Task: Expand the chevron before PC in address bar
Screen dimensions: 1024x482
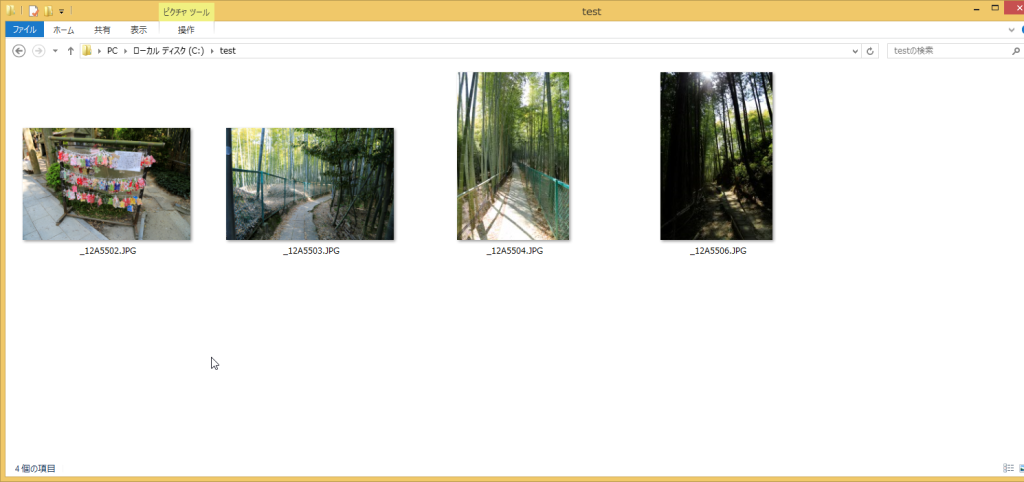Action: [x=99, y=51]
